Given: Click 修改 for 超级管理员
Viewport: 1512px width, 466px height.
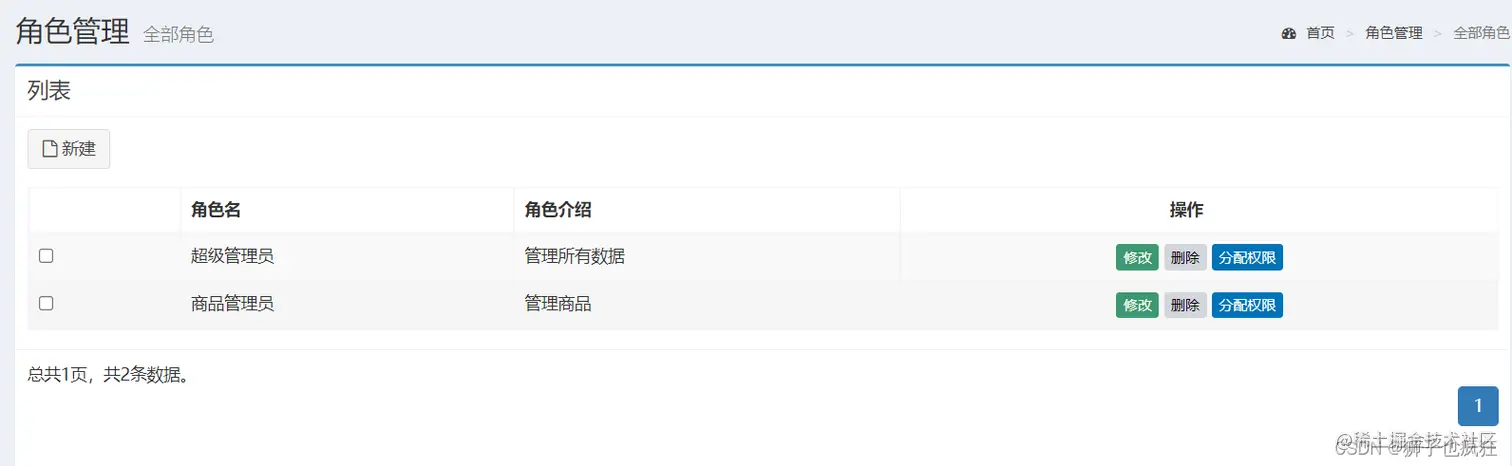Looking at the screenshot, I should (x=1137, y=257).
